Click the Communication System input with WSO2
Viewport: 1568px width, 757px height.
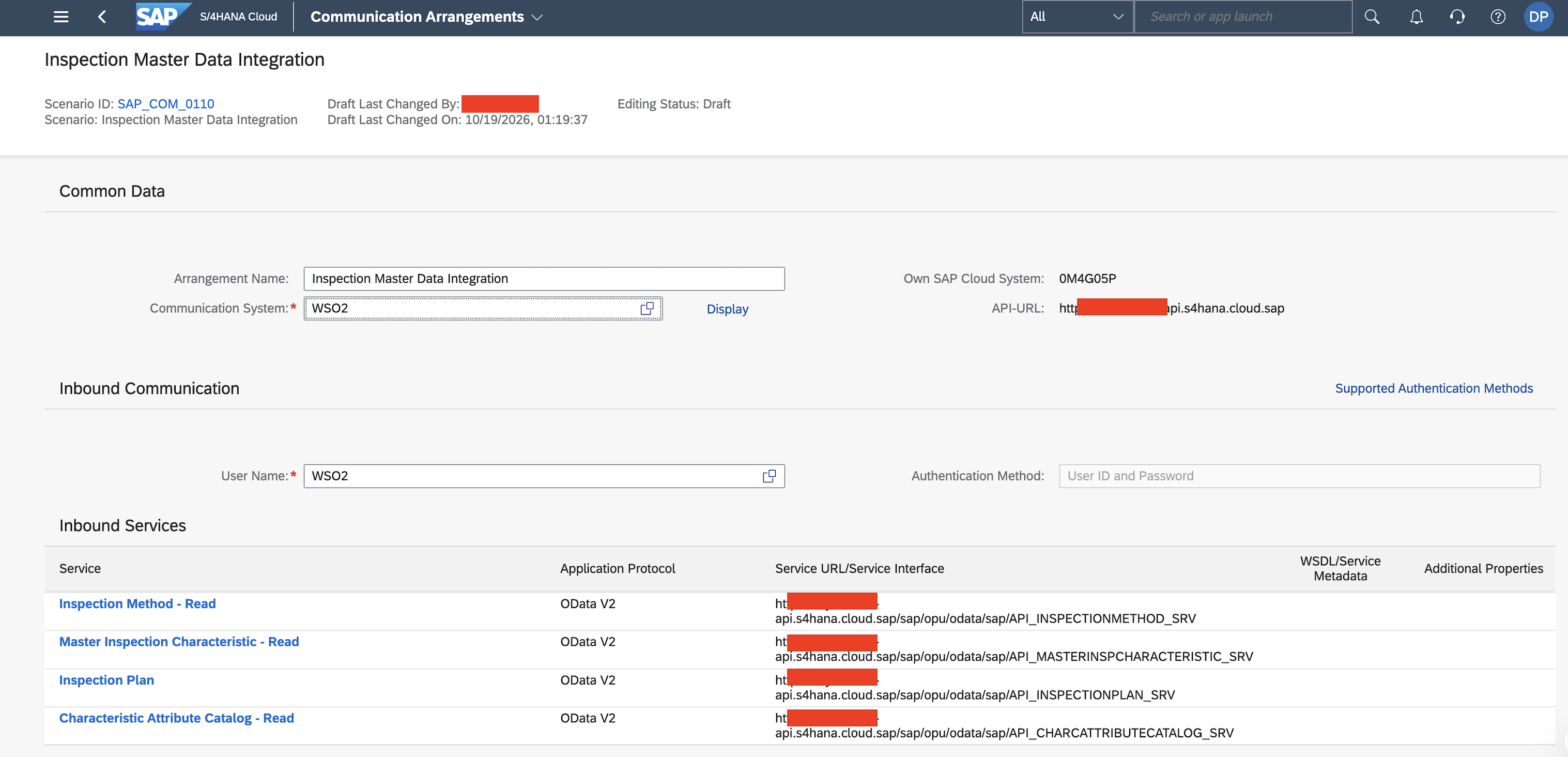click(483, 309)
